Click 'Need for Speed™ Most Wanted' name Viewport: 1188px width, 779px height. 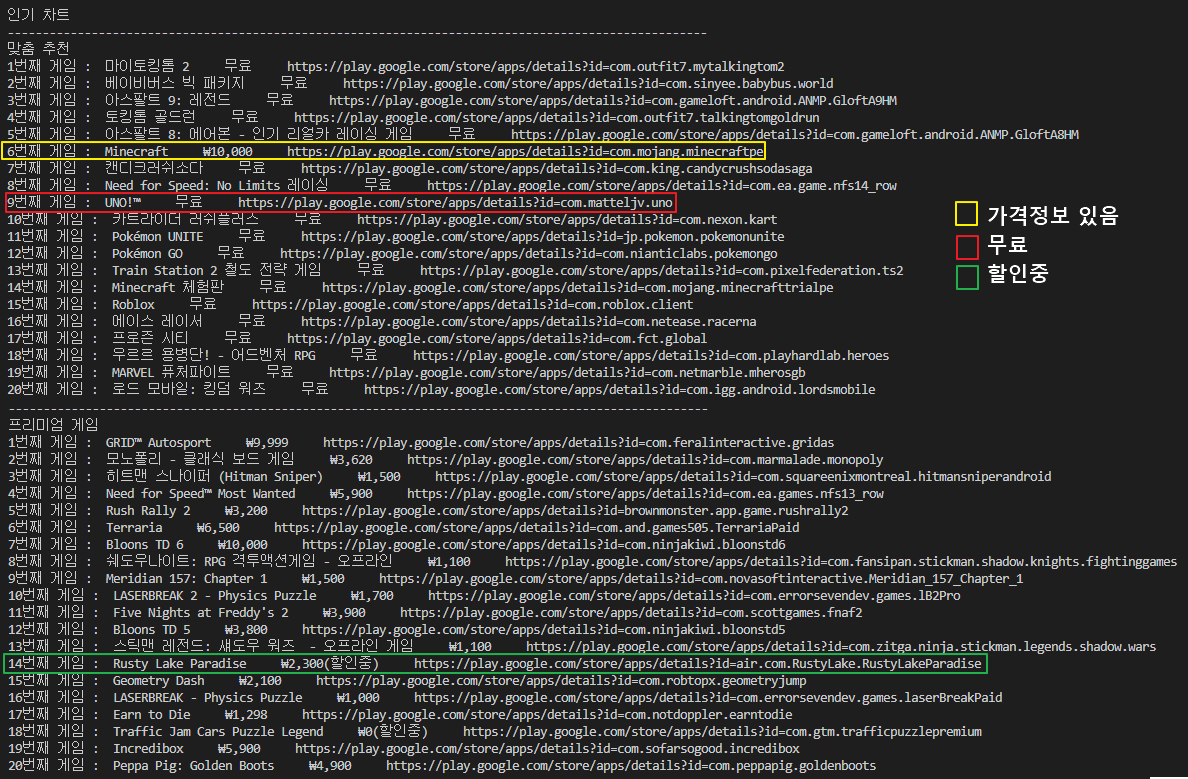pyautogui.click(x=200, y=493)
